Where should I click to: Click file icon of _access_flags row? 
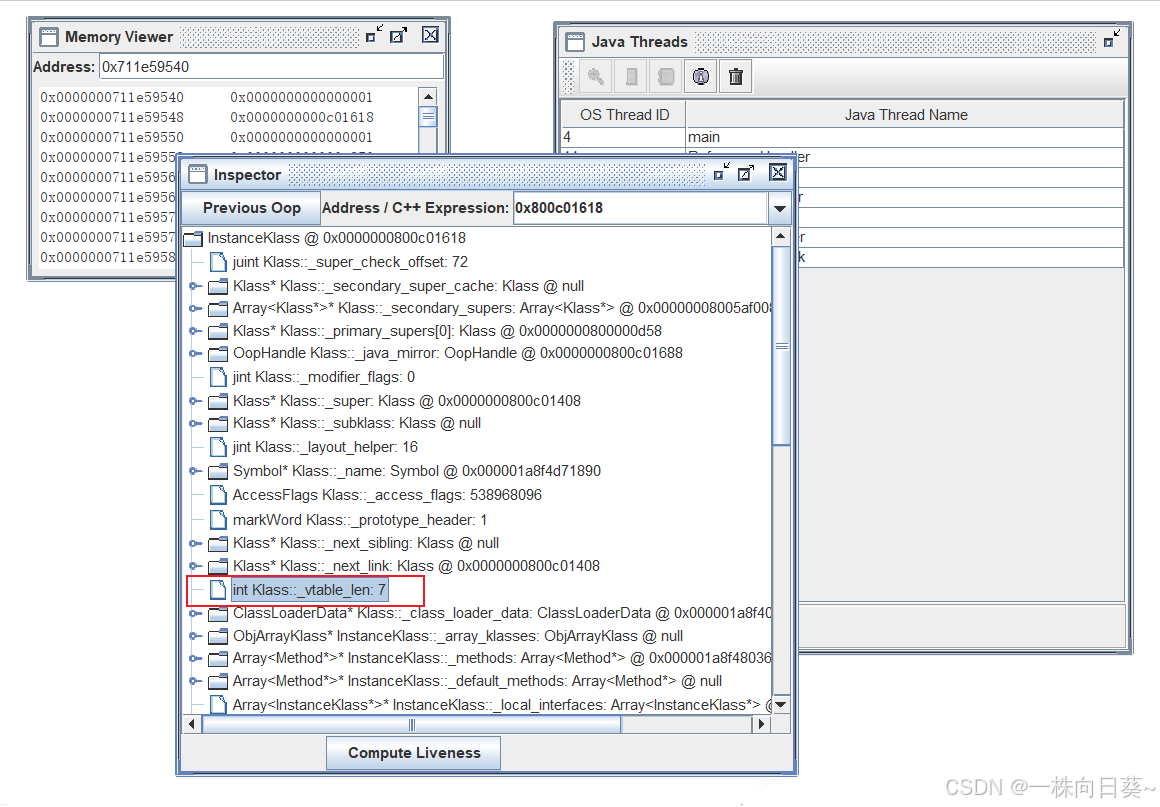click(x=218, y=495)
